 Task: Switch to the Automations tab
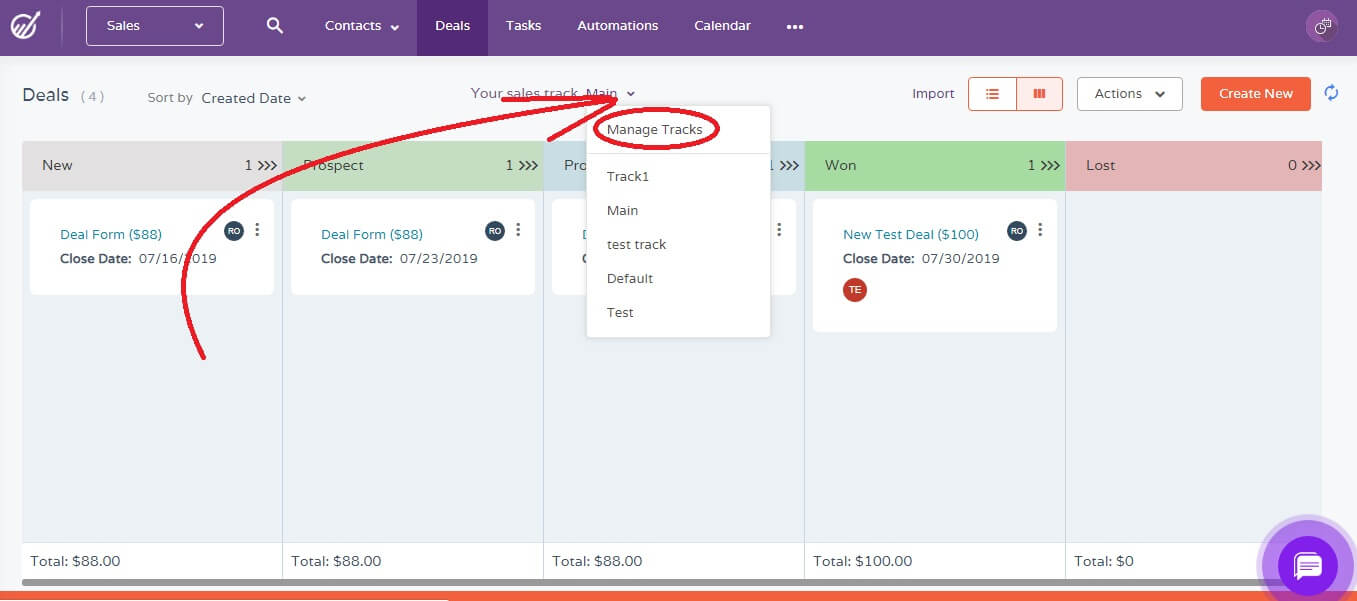click(617, 25)
